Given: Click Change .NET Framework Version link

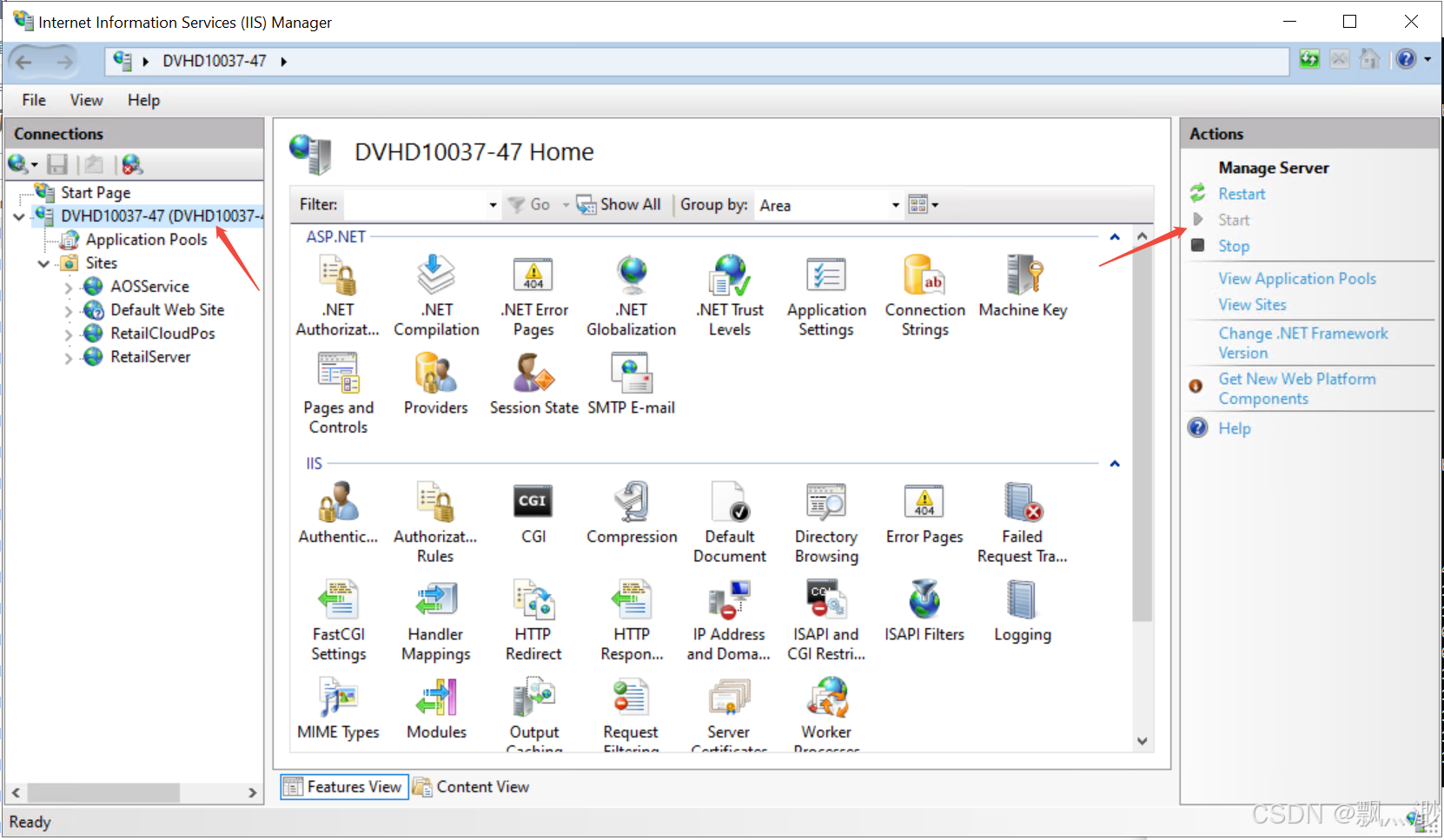Looking at the screenshot, I should click(1303, 343).
